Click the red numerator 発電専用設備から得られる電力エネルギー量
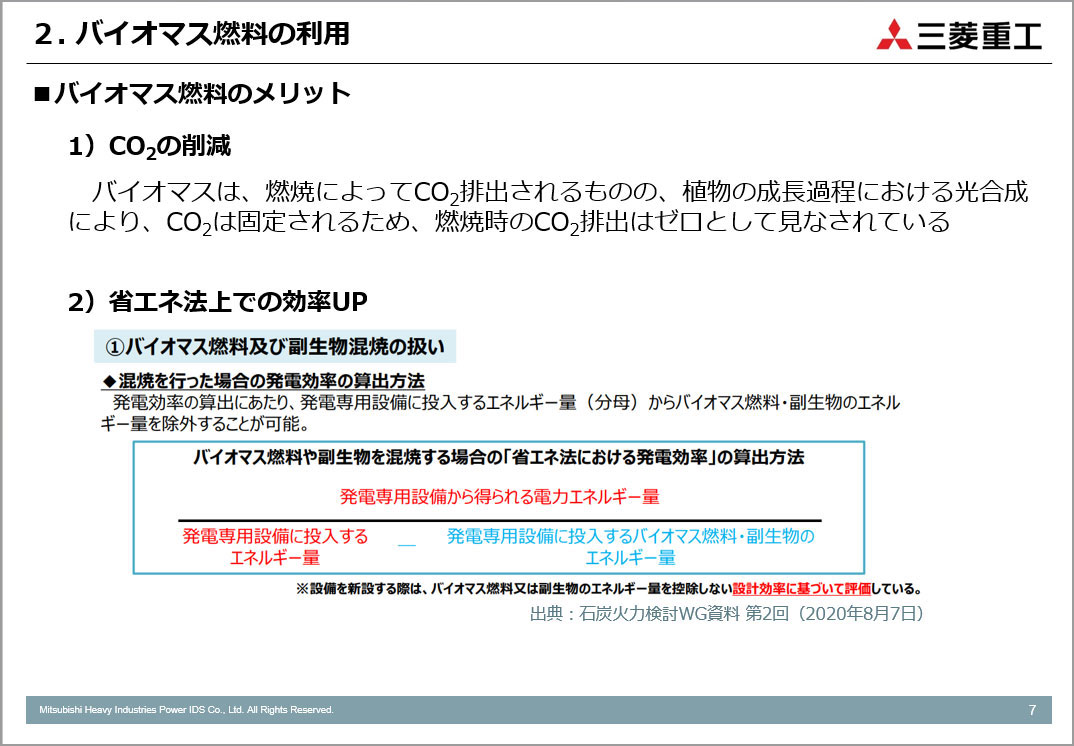 coord(499,496)
